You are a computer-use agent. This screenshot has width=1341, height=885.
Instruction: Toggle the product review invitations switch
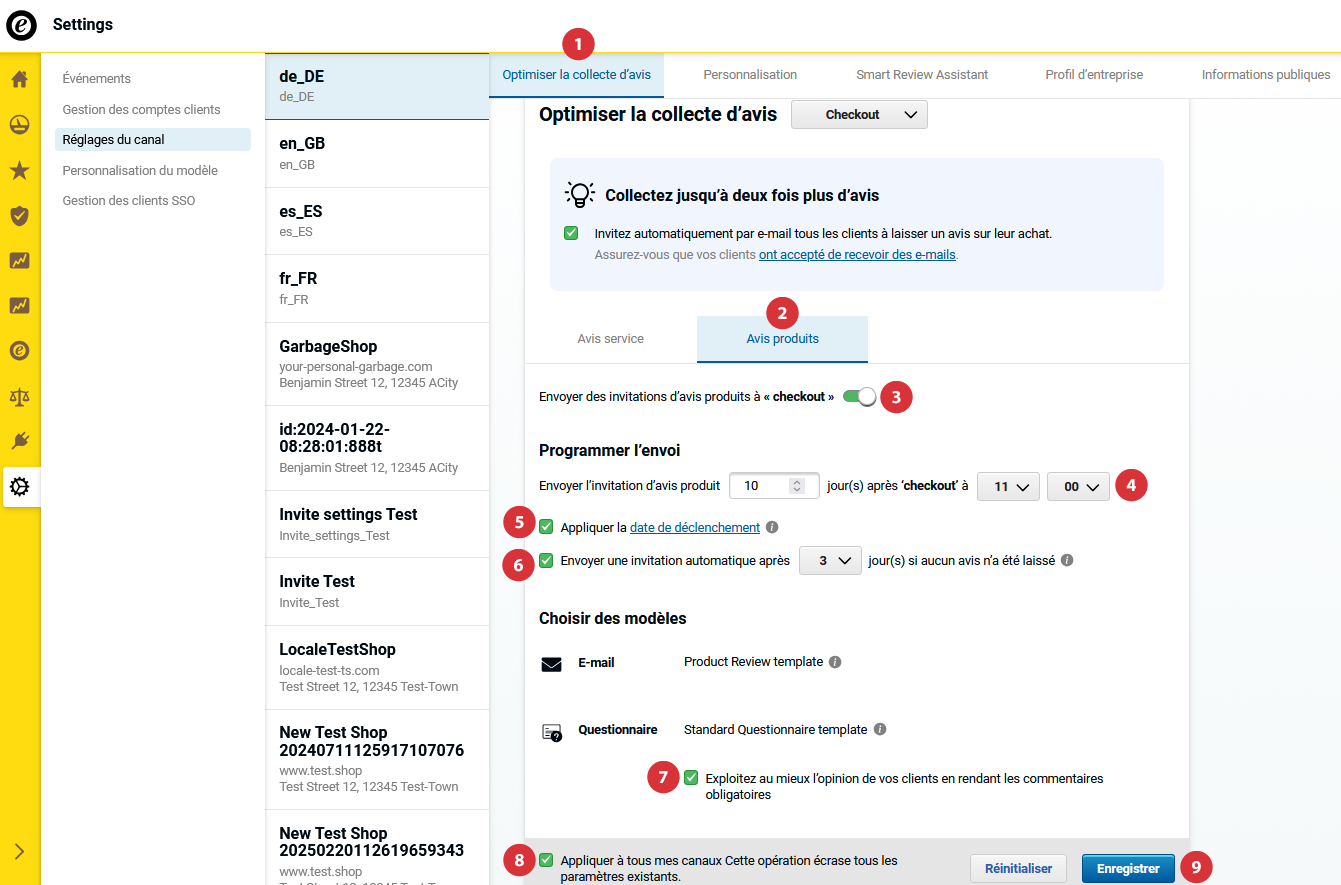click(859, 397)
